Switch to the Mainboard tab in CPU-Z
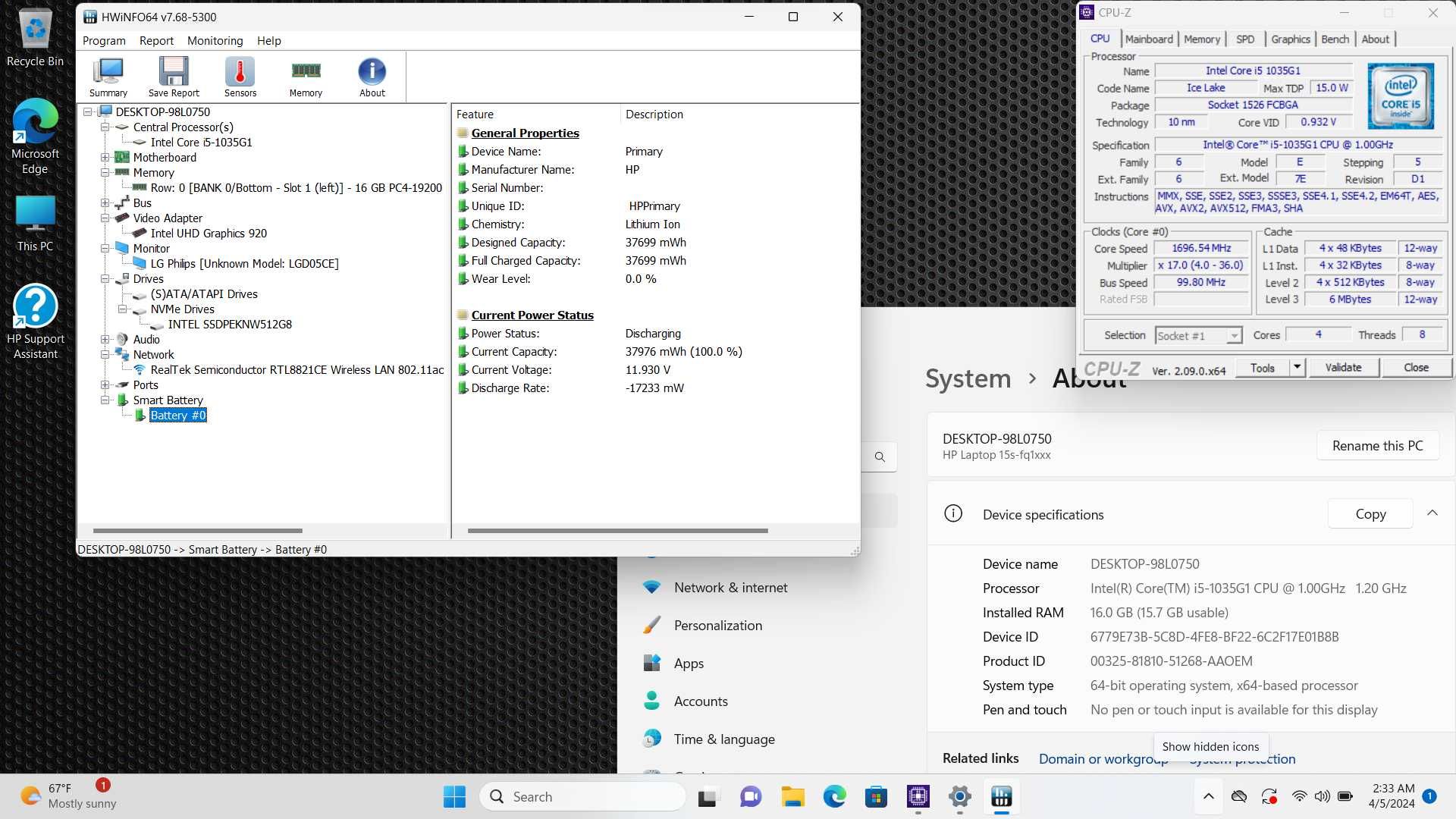Screen dimensions: 1456x819 [1149, 39]
